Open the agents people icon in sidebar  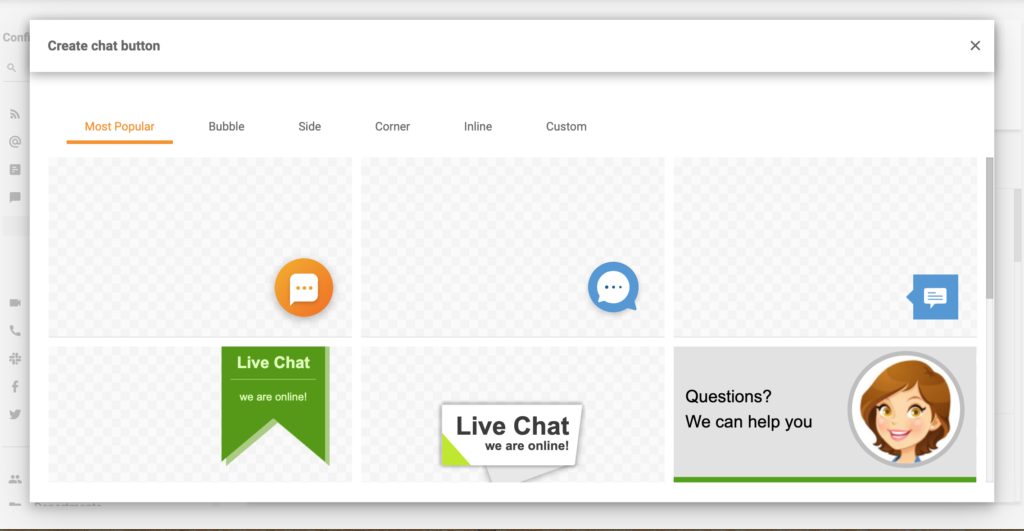coord(14,479)
